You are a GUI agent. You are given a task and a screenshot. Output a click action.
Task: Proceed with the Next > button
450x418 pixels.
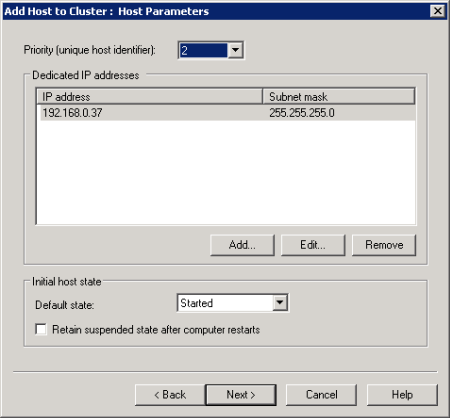pos(241,395)
